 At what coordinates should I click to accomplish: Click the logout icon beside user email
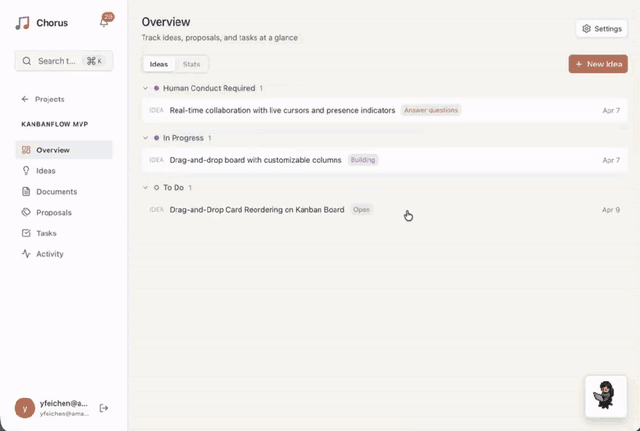pyautogui.click(x=104, y=408)
